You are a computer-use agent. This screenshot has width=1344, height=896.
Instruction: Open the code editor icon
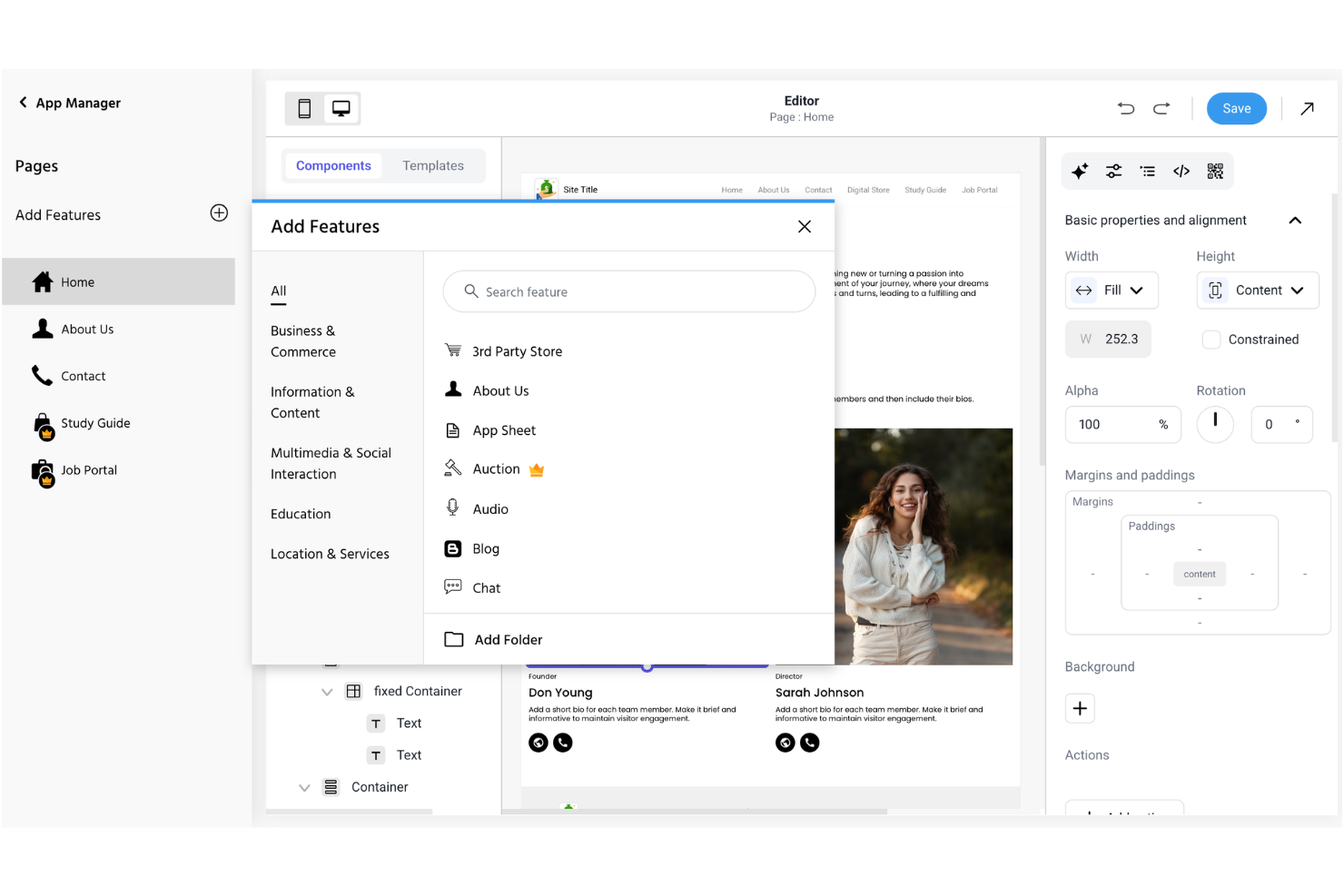tap(1181, 172)
